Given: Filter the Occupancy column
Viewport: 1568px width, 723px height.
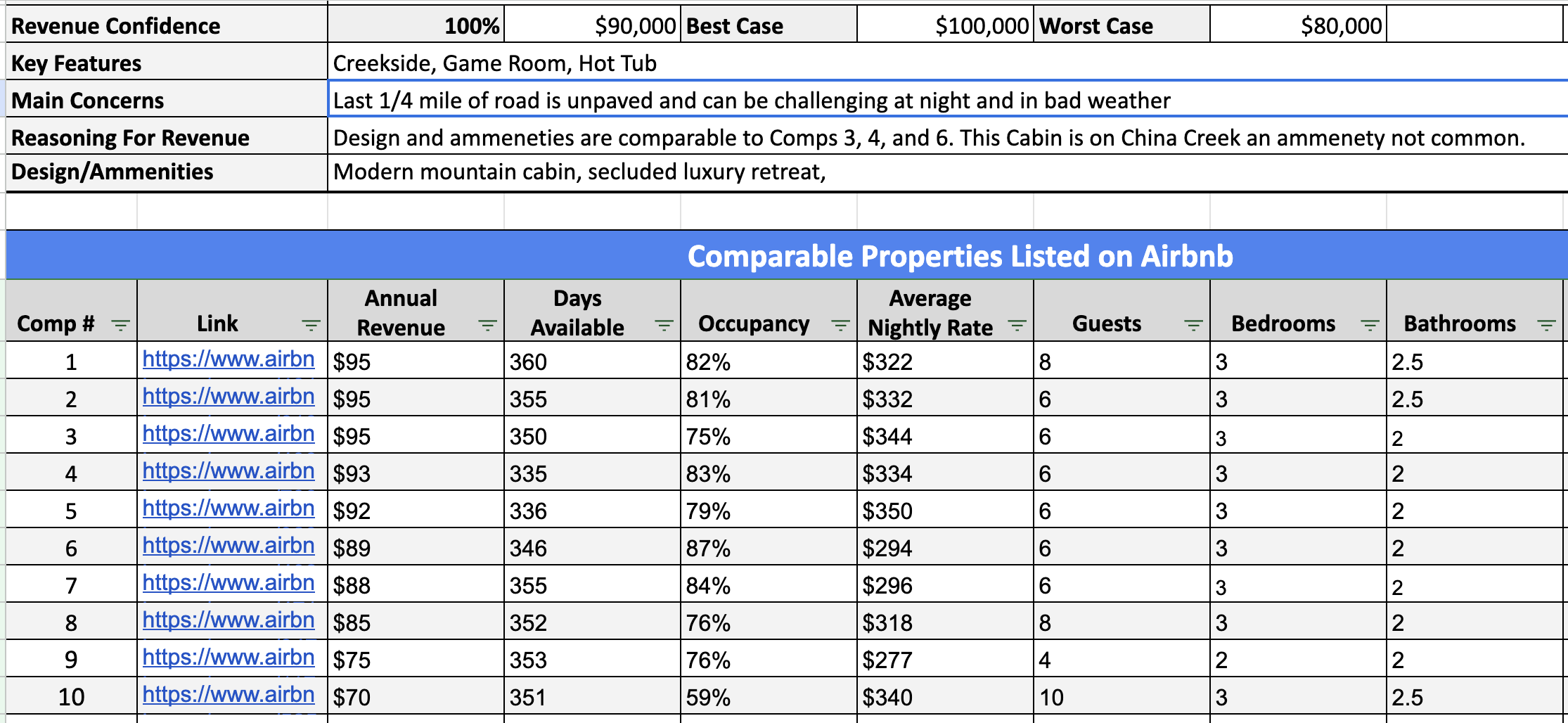Looking at the screenshot, I should (x=841, y=324).
